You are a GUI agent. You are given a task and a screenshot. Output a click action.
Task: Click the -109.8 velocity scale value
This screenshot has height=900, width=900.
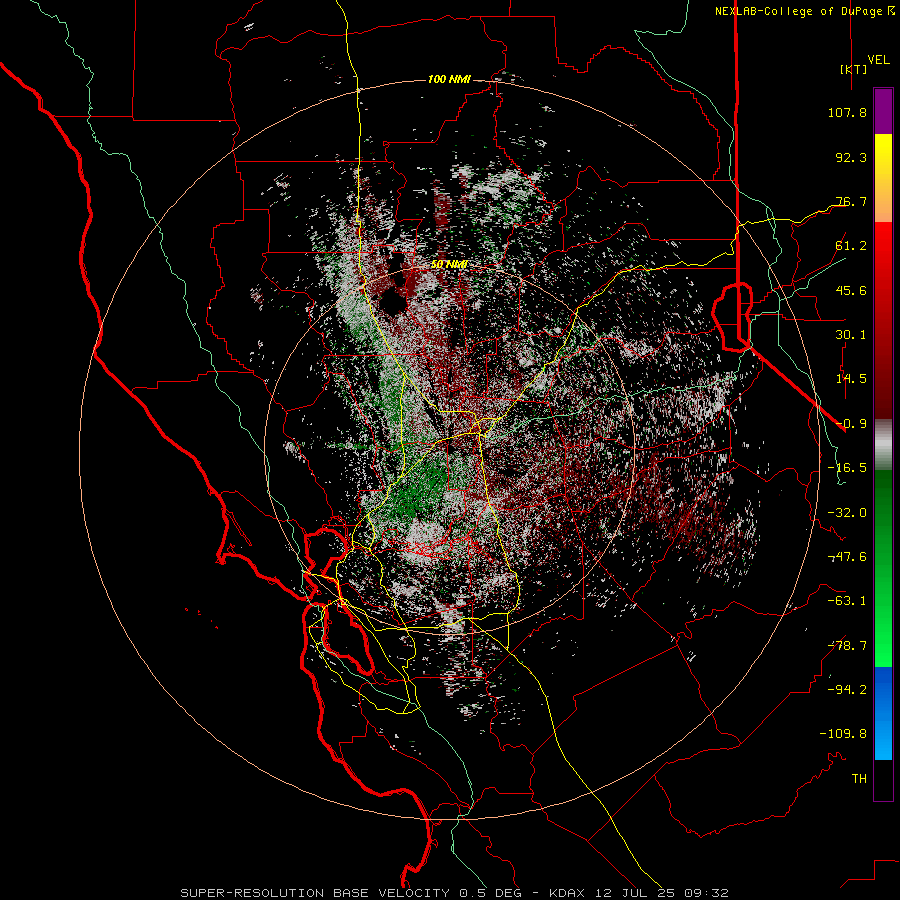pos(843,734)
